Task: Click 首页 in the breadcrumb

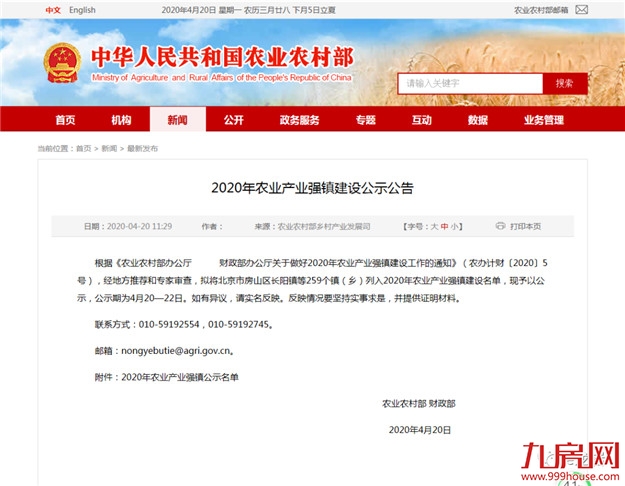Action: (x=84, y=149)
